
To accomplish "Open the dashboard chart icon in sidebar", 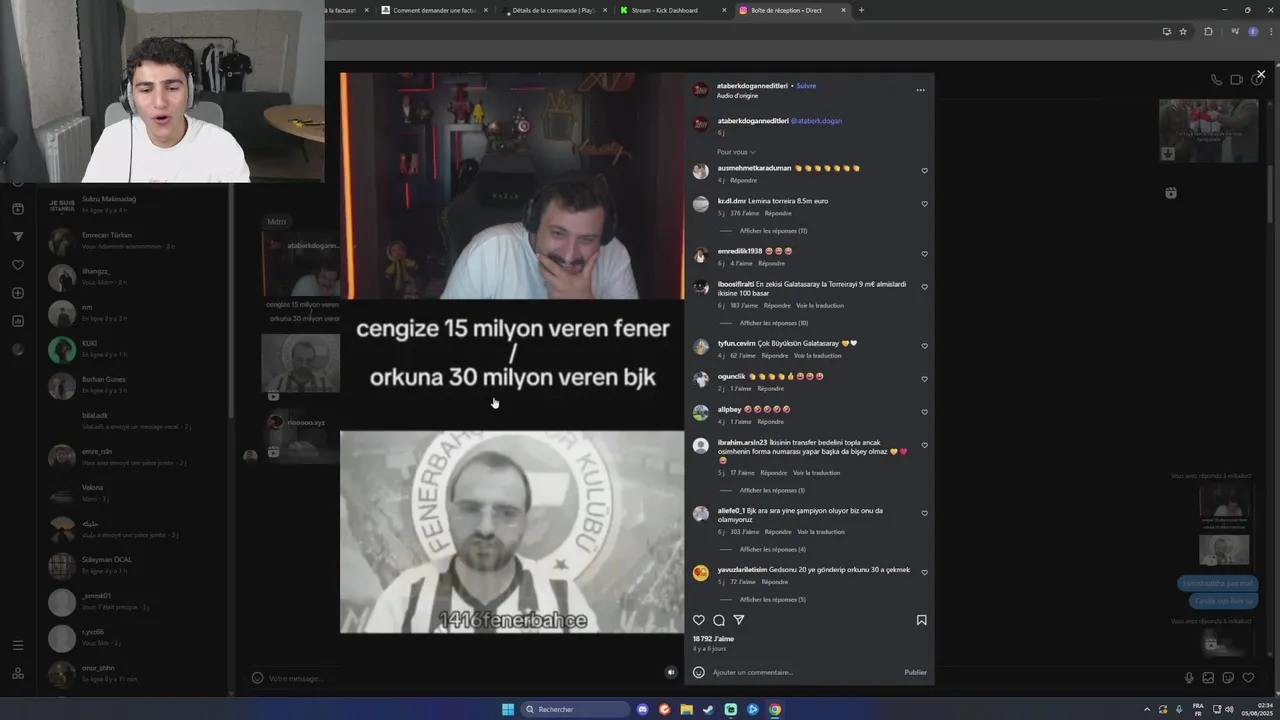I will [17, 321].
